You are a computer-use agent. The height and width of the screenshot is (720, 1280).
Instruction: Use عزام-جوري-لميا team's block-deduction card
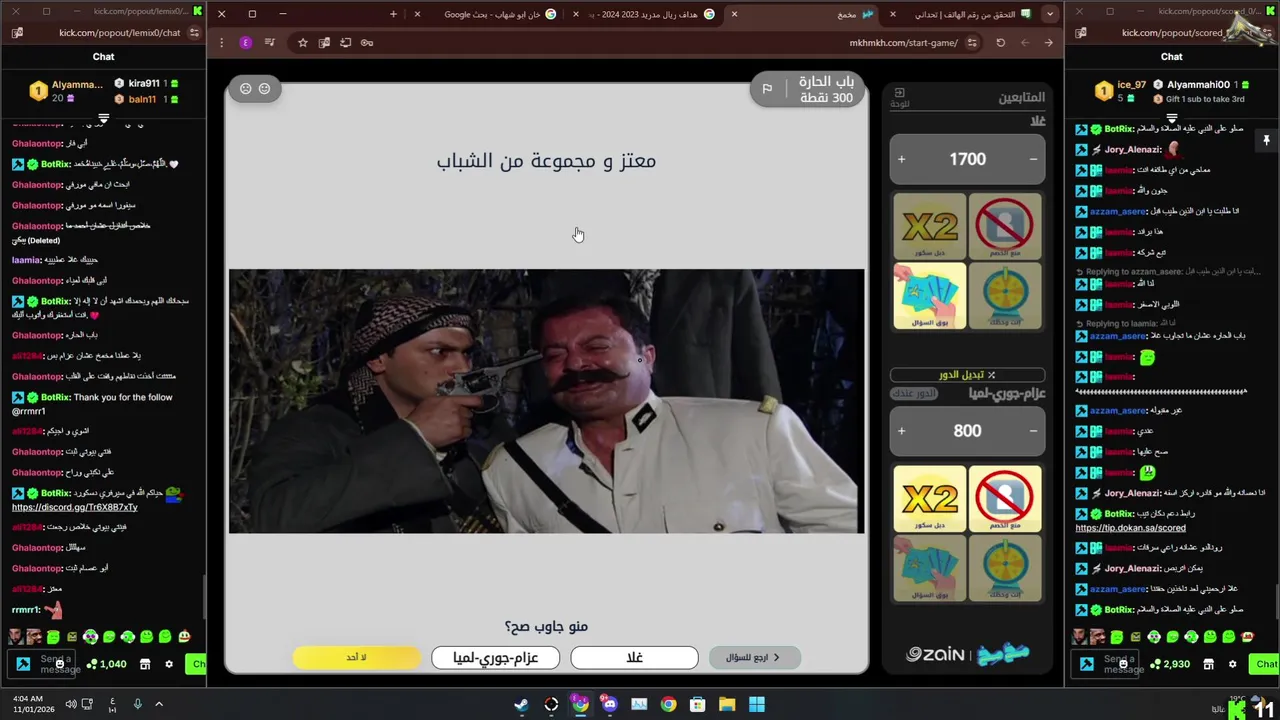1005,498
